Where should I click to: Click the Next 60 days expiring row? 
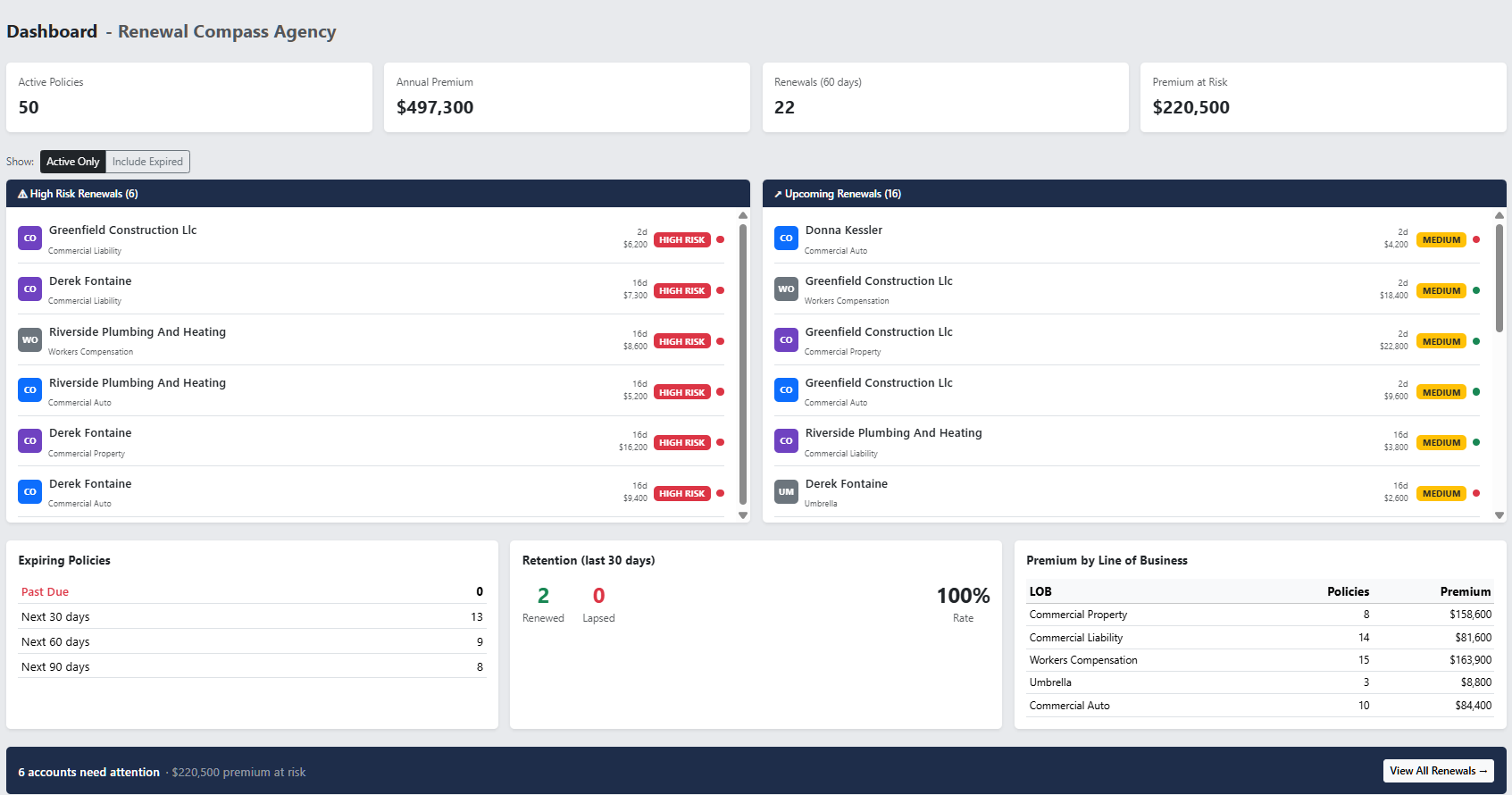pos(252,641)
